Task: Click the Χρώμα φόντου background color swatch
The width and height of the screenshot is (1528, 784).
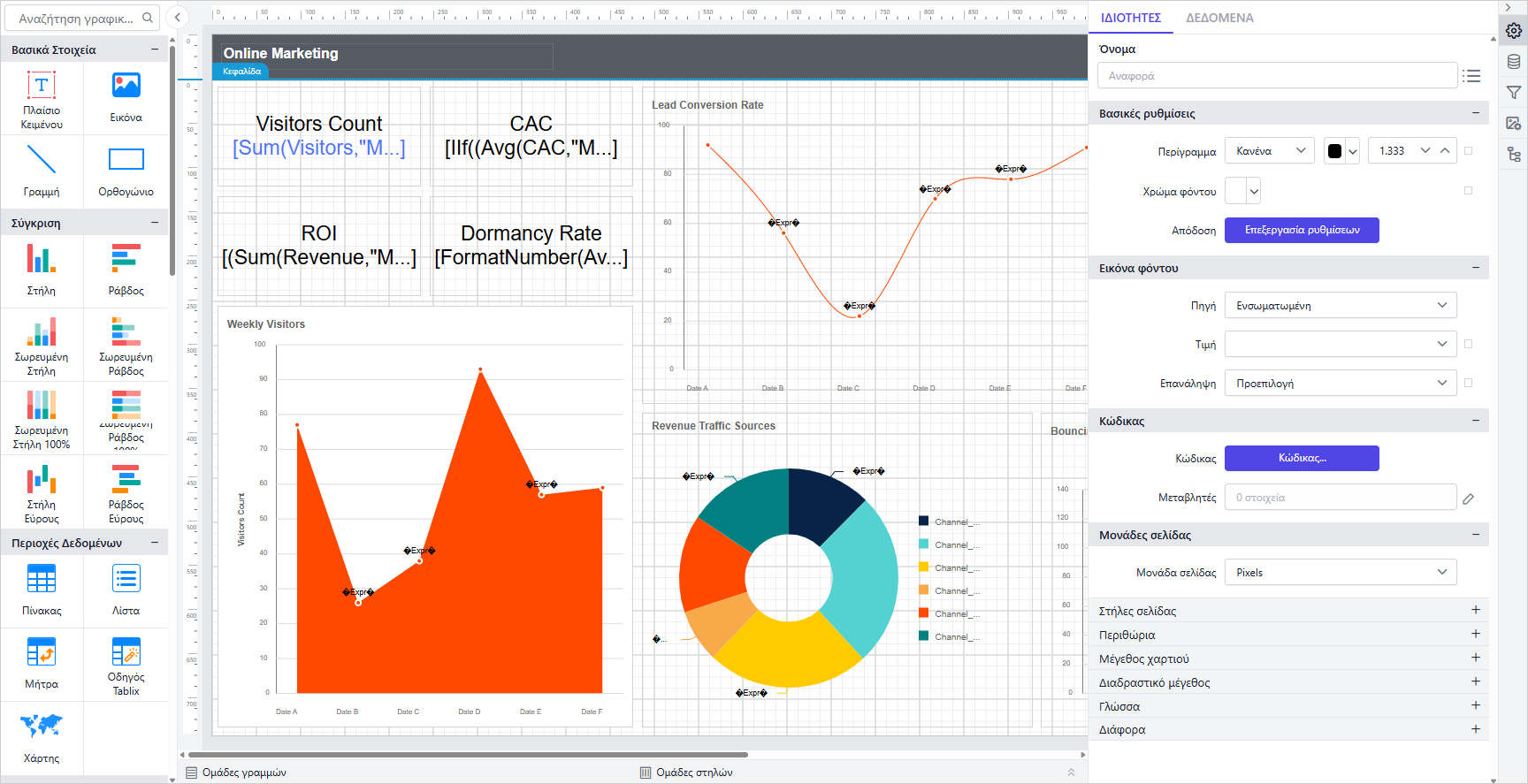Action: 1235,190
